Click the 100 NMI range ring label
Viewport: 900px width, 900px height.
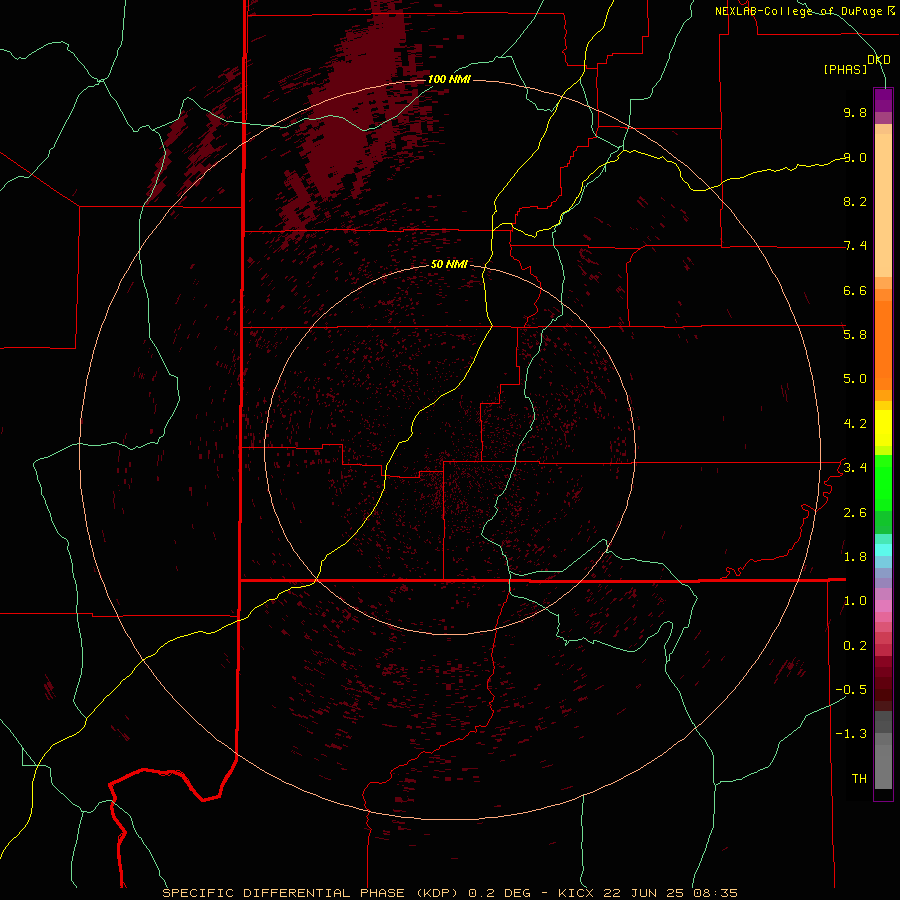pos(449,79)
